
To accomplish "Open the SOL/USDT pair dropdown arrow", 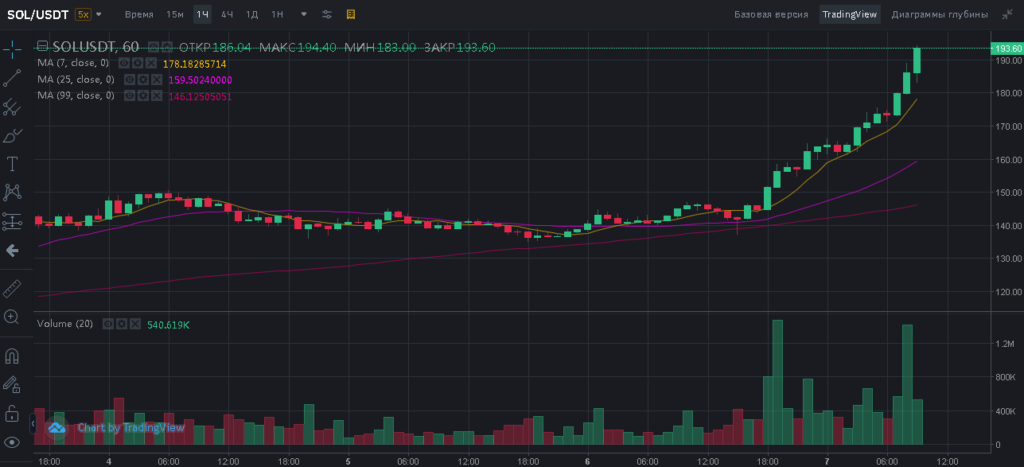I will (101, 16).
